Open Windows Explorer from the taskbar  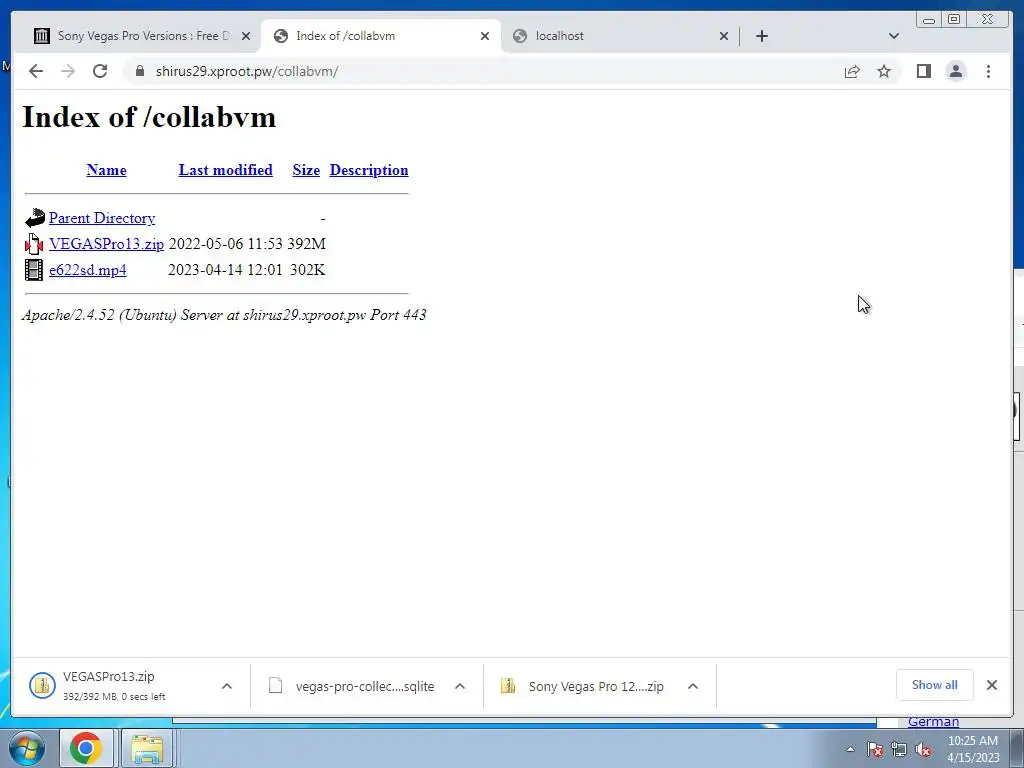(x=148, y=748)
